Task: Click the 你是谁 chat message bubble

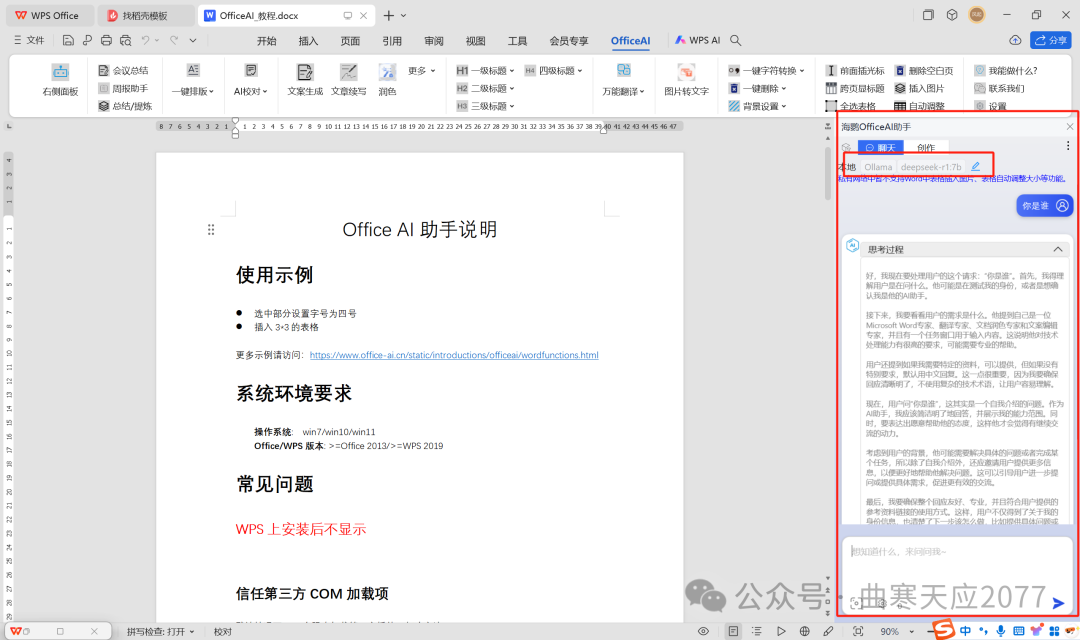Action: (x=1044, y=205)
